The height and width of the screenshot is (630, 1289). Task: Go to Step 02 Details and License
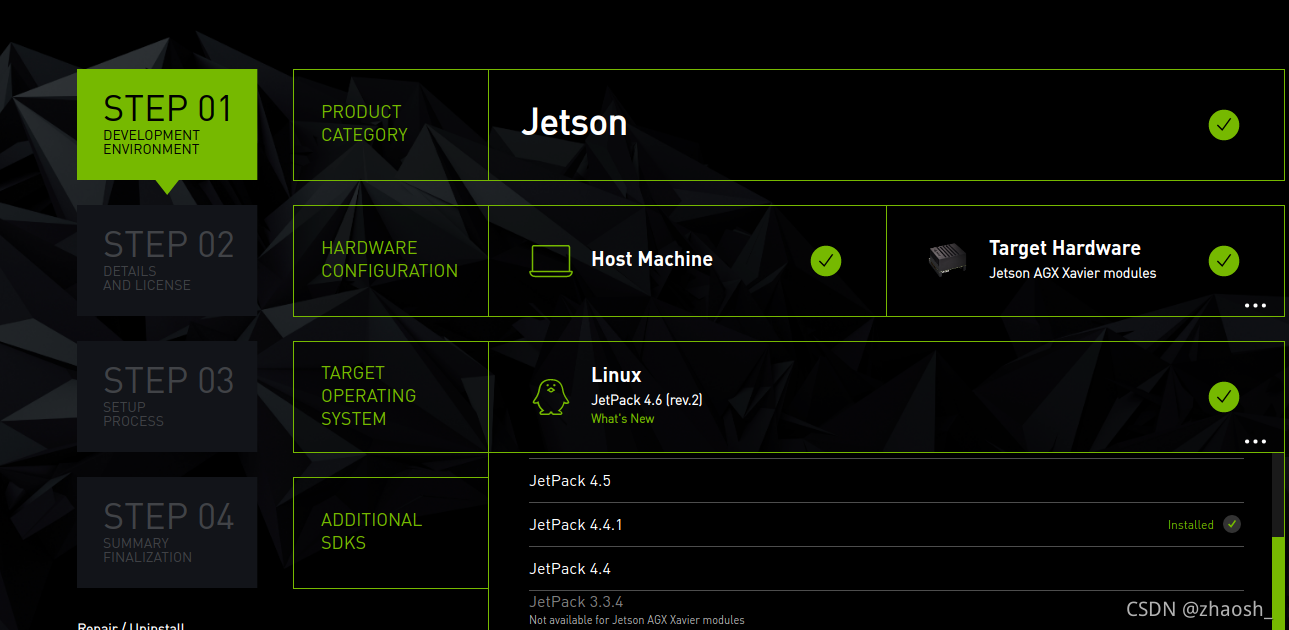pyautogui.click(x=167, y=260)
